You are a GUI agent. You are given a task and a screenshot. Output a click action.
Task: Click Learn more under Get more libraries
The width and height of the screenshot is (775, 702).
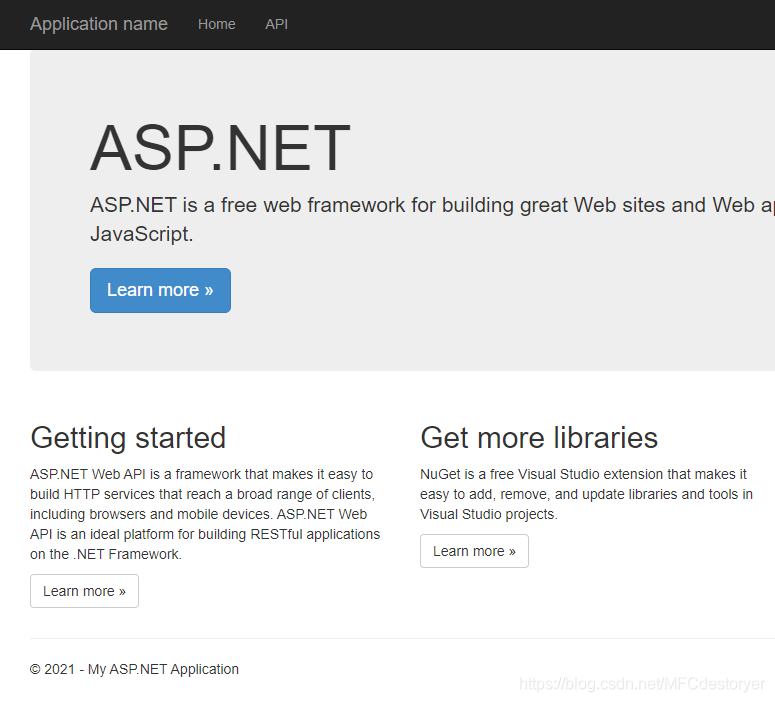(x=474, y=551)
